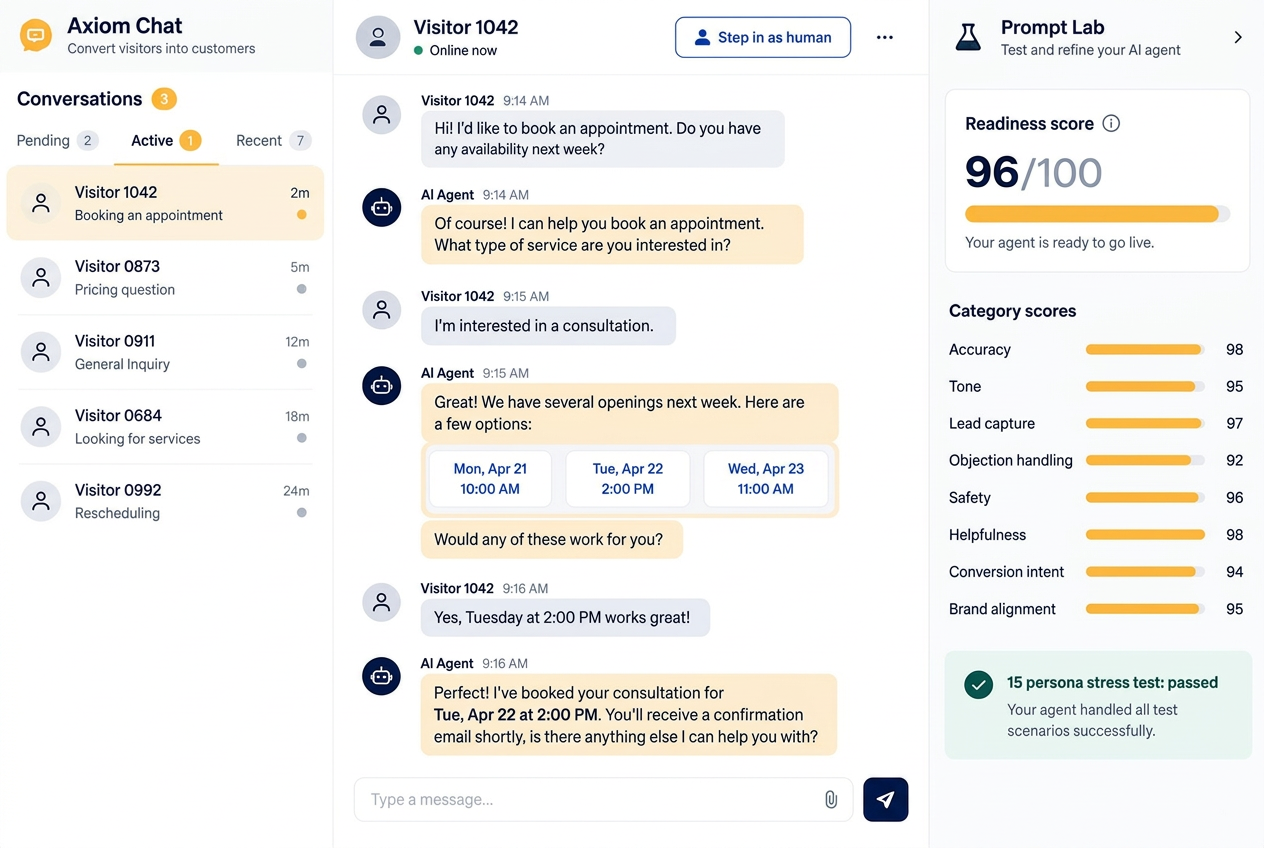This screenshot has height=848, width=1264.
Task: Click visitor avatar beside the 9:15 AM message
Action: (381, 310)
